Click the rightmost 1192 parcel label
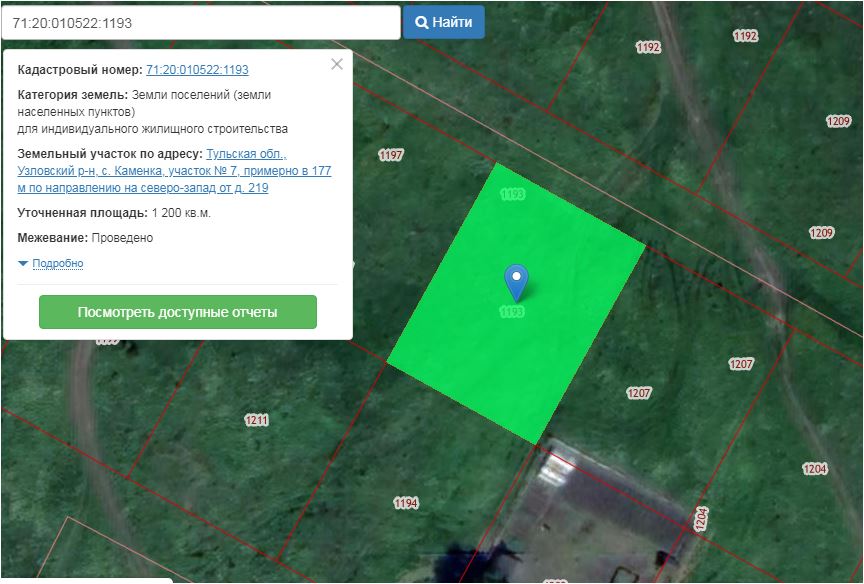This screenshot has height=584, width=864. (x=745, y=36)
